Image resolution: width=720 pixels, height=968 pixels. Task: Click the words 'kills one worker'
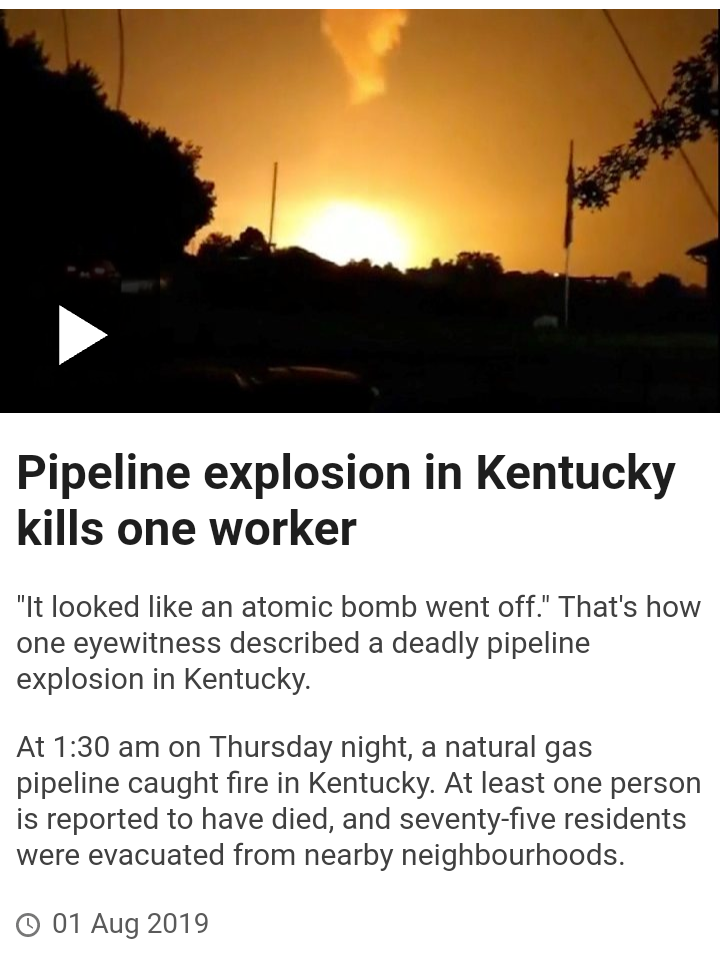(x=186, y=529)
